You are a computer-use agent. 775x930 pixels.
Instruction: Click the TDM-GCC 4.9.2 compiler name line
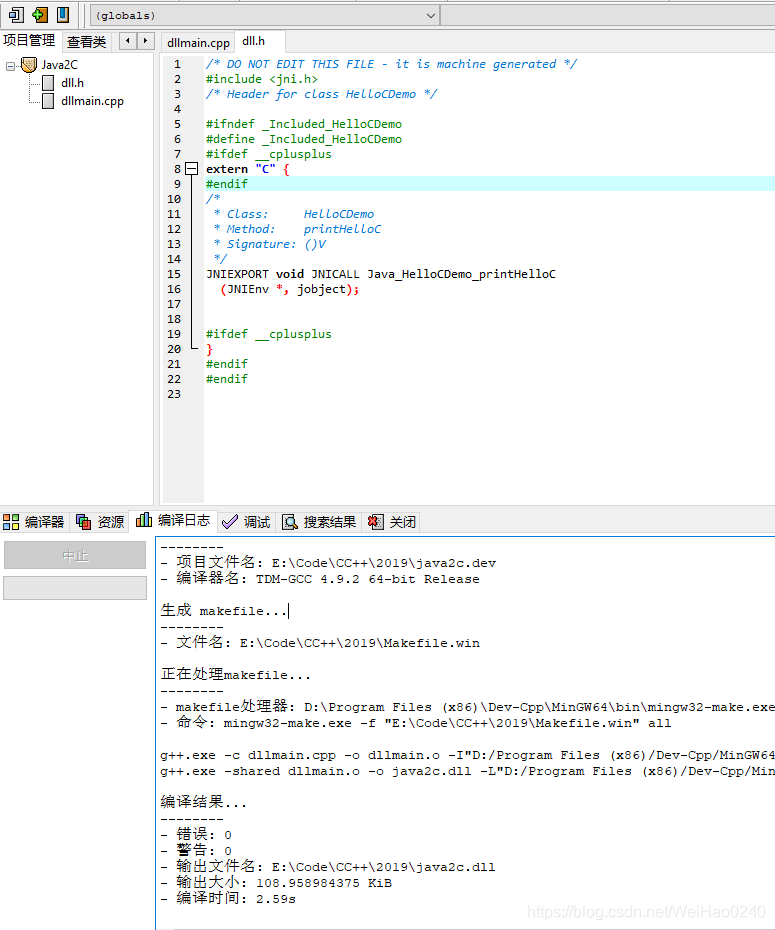click(x=320, y=579)
